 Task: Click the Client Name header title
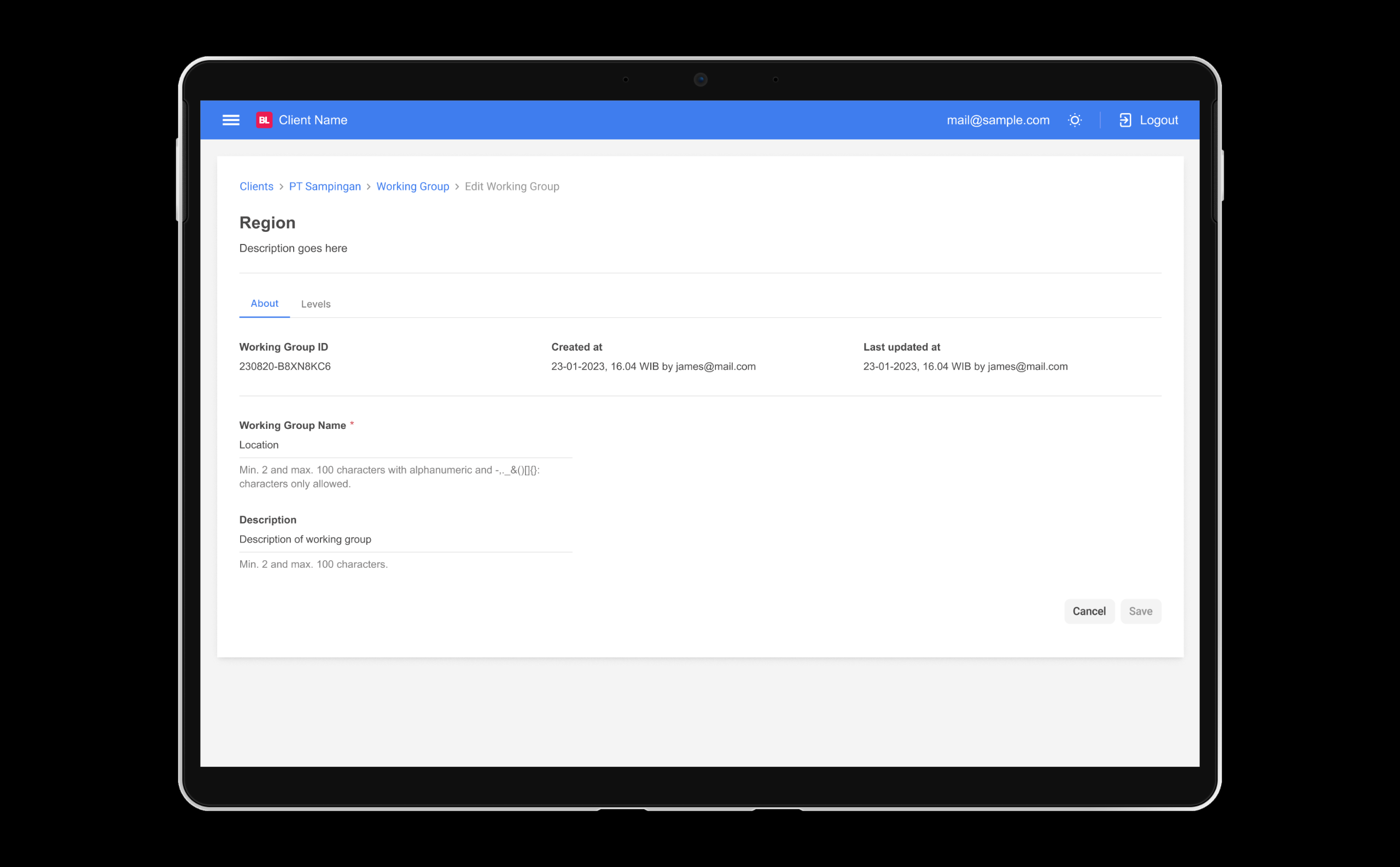tap(313, 120)
